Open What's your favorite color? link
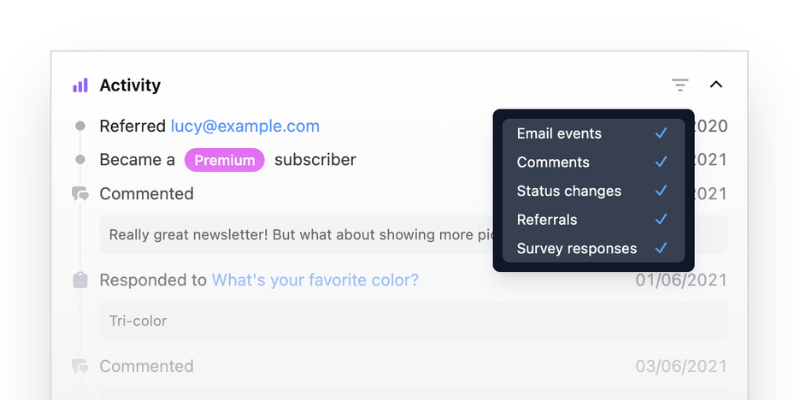The image size is (800, 400). [x=315, y=280]
